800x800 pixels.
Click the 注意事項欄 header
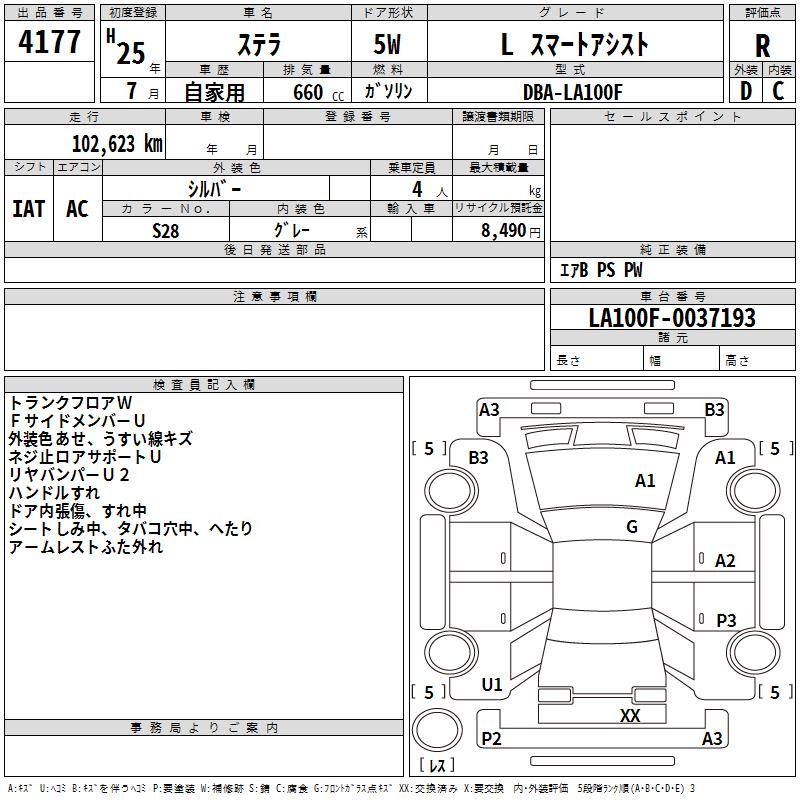pyautogui.click(x=275, y=296)
